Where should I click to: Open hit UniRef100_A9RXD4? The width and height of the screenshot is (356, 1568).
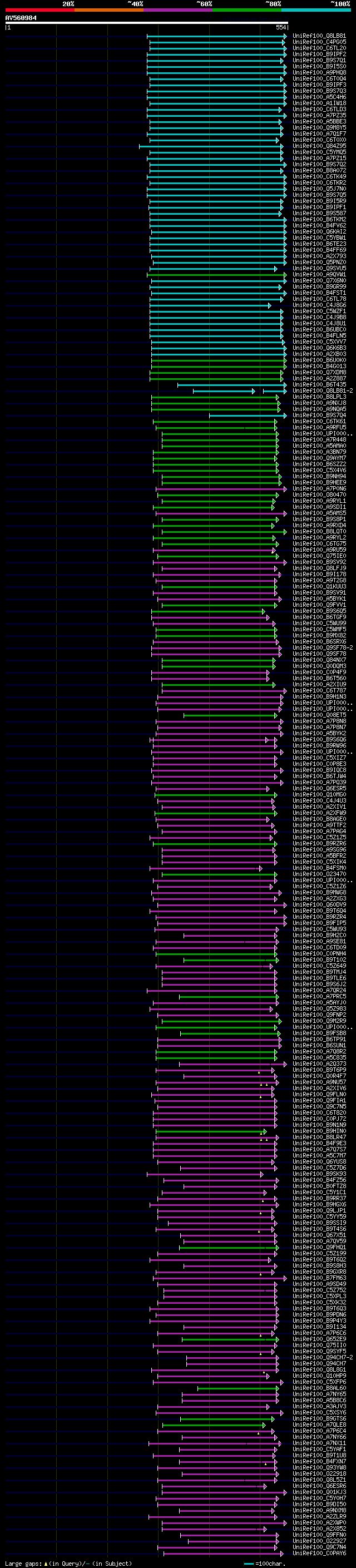(319, 525)
